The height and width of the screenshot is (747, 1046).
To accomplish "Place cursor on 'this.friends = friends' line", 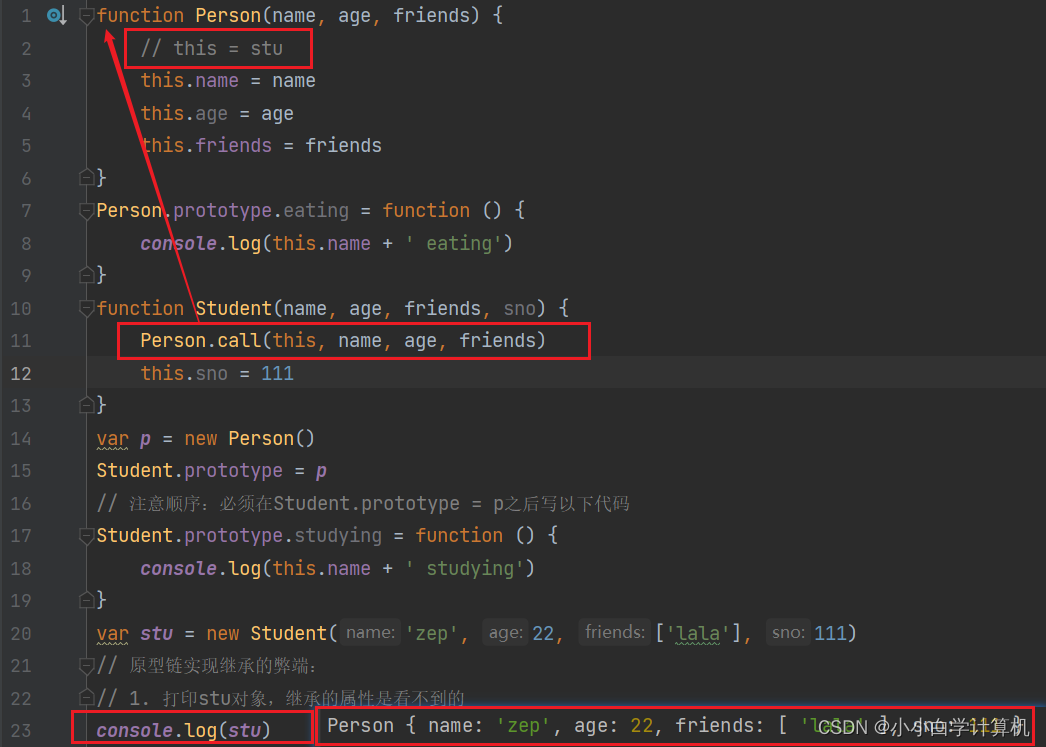I will coord(261,145).
